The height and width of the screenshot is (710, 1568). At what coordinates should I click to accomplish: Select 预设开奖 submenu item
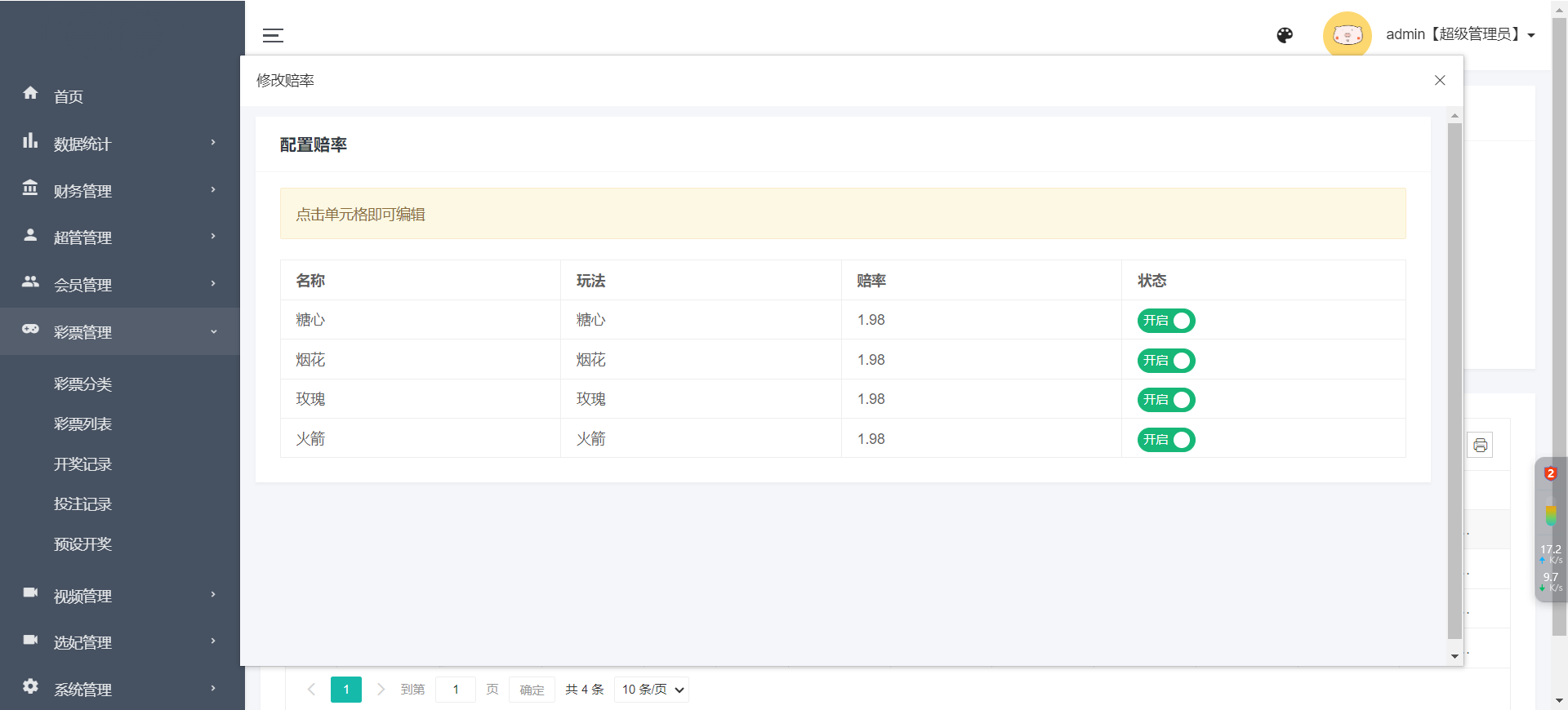pyautogui.click(x=82, y=544)
